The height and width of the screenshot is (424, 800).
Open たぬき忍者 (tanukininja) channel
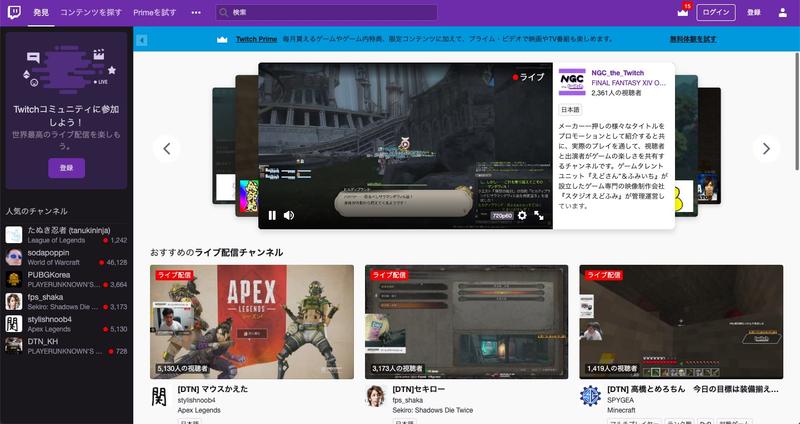pos(66,235)
